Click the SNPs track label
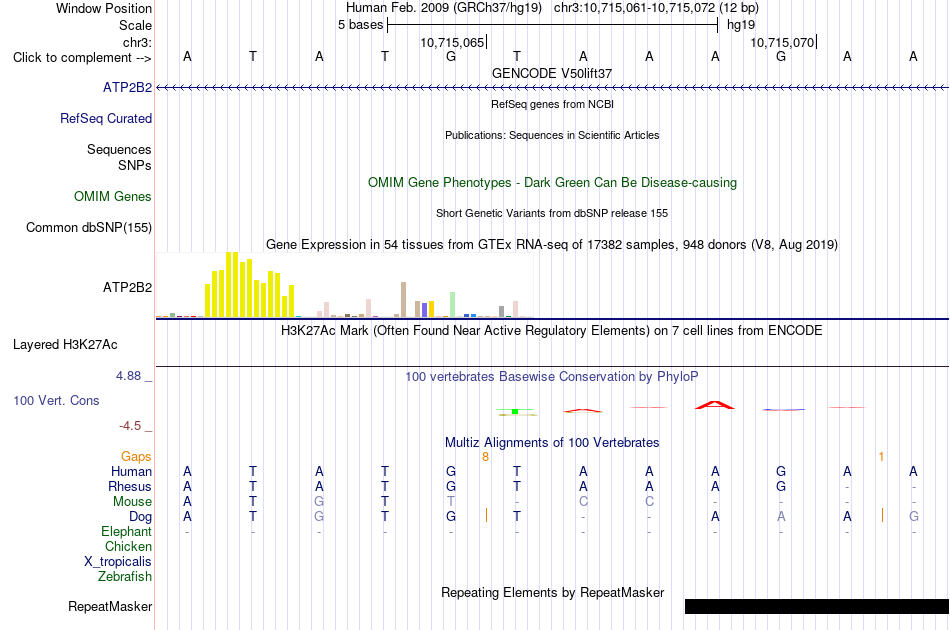950x630 pixels. click(x=135, y=165)
